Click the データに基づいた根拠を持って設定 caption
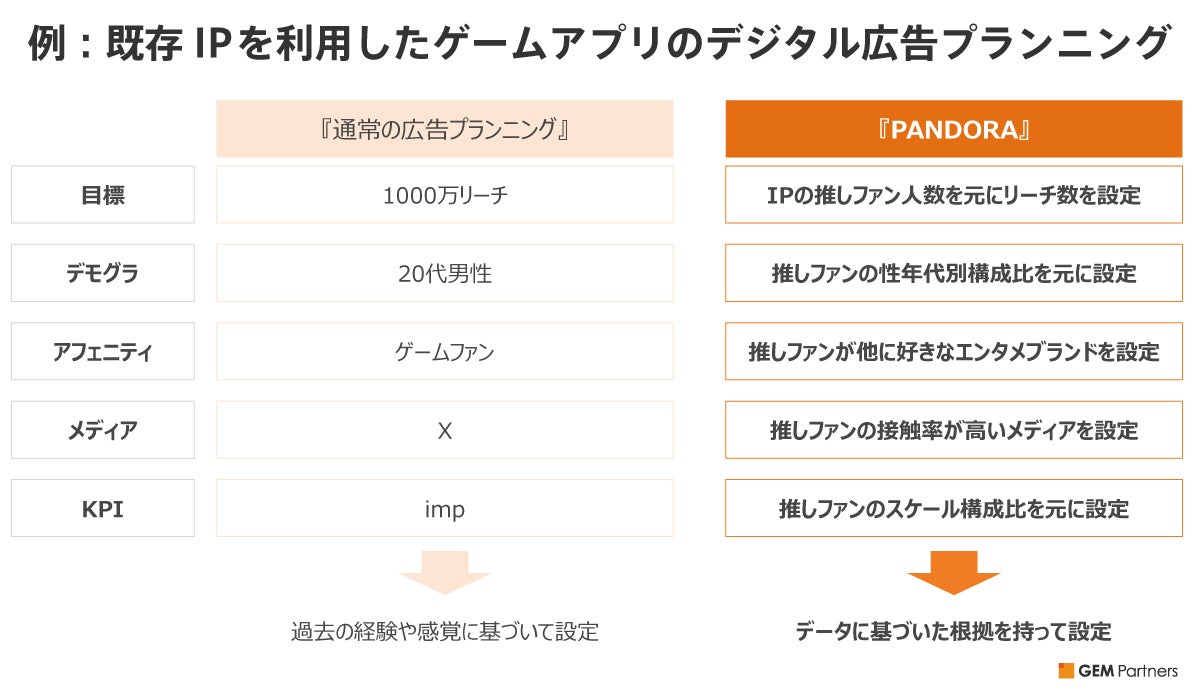 953,632
